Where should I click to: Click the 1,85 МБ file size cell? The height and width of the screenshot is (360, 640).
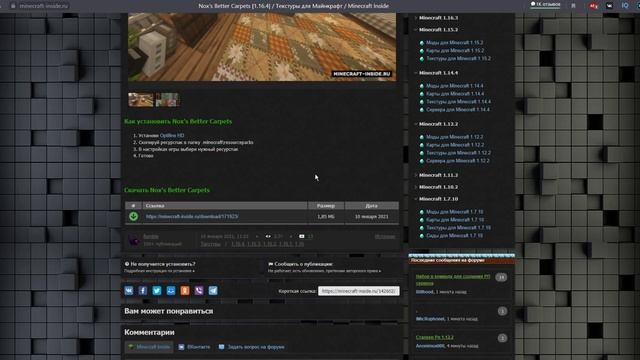pos(326,216)
